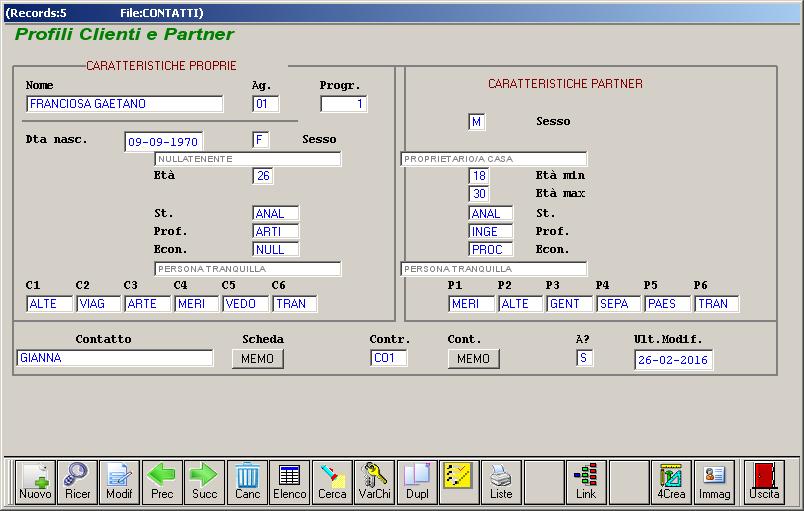Click the Uscita red door icon
Viewport: 804px width, 511px height.
pyautogui.click(x=764, y=482)
